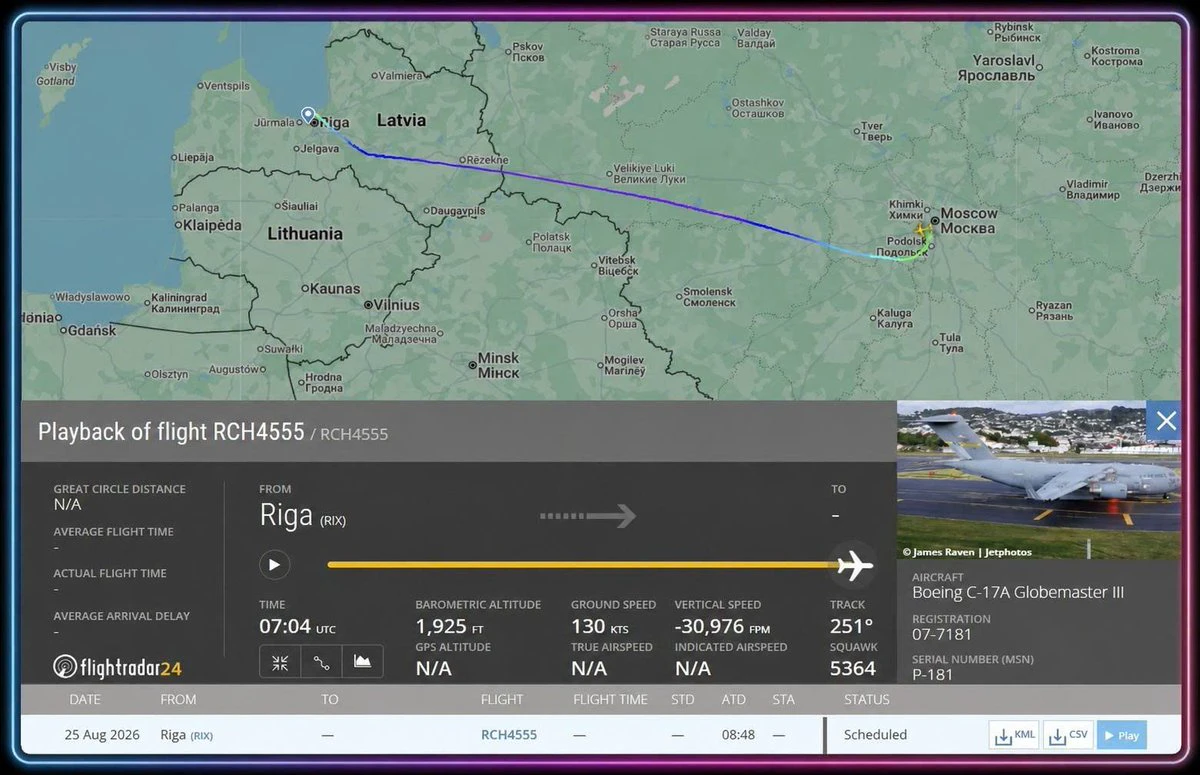Click the STATUS column header

(x=866, y=699)
